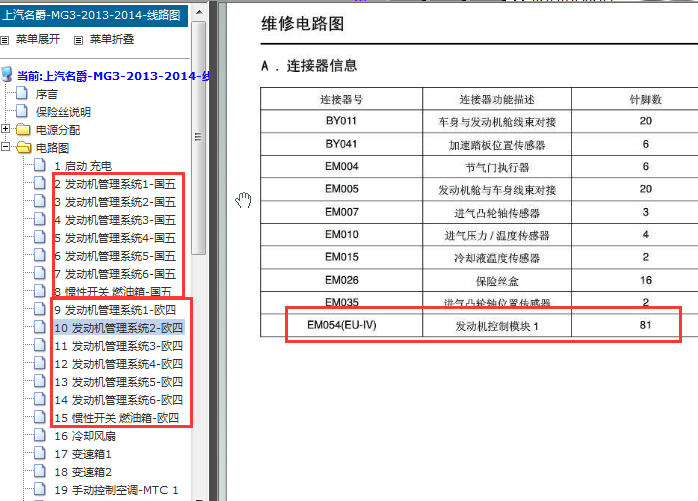Click connector cell EM054(EU-IV)

(x=341, y=325)
